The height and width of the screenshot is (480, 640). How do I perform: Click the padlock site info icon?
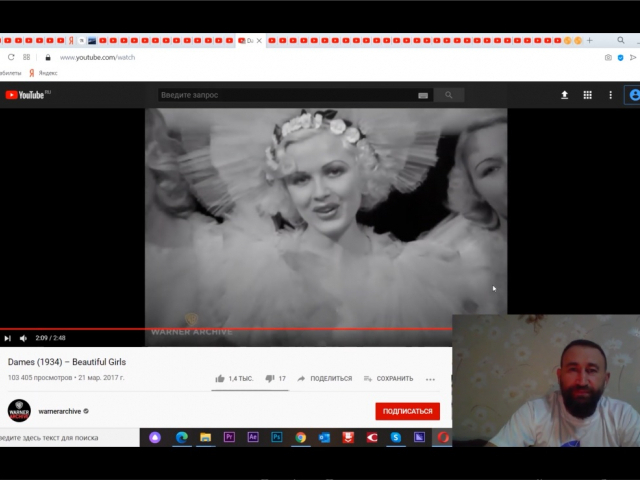[x=48, y=58]
